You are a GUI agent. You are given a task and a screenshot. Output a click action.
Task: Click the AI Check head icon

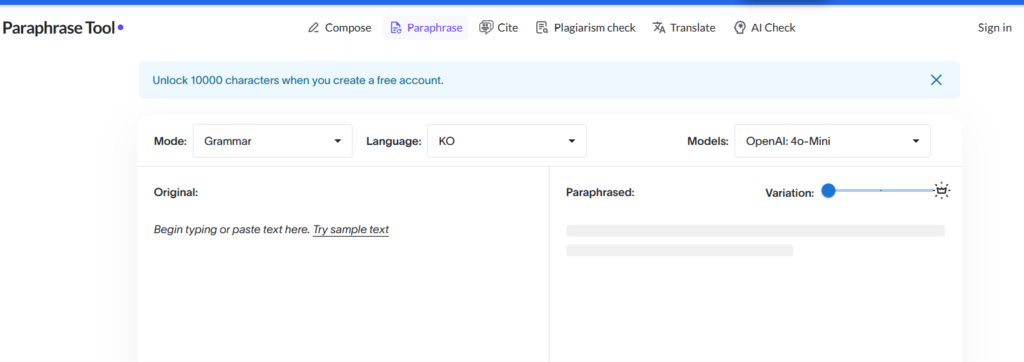[740, 27]
